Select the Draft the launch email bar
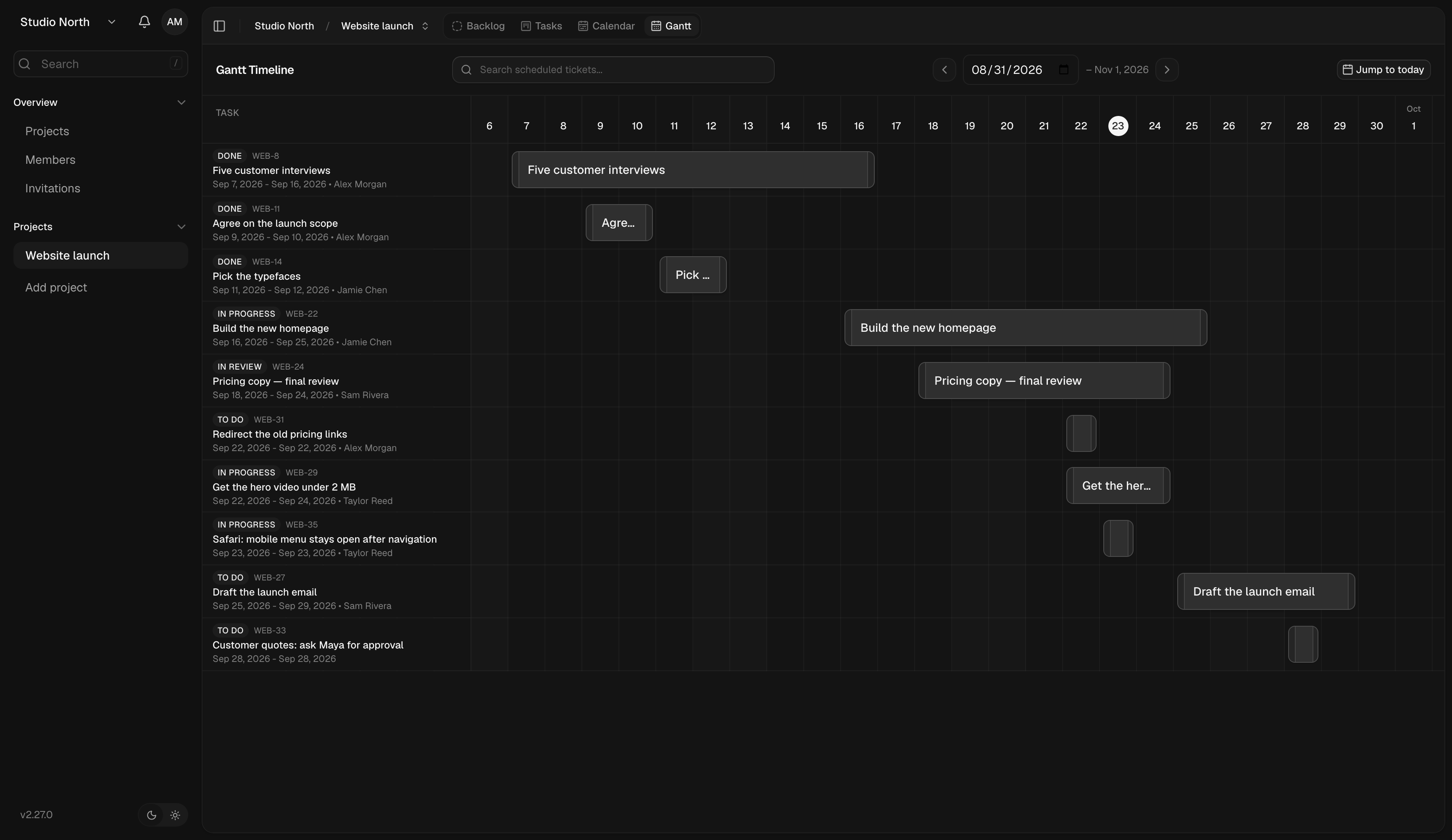Viewport: 1452px width, 840px height. 1266,592
